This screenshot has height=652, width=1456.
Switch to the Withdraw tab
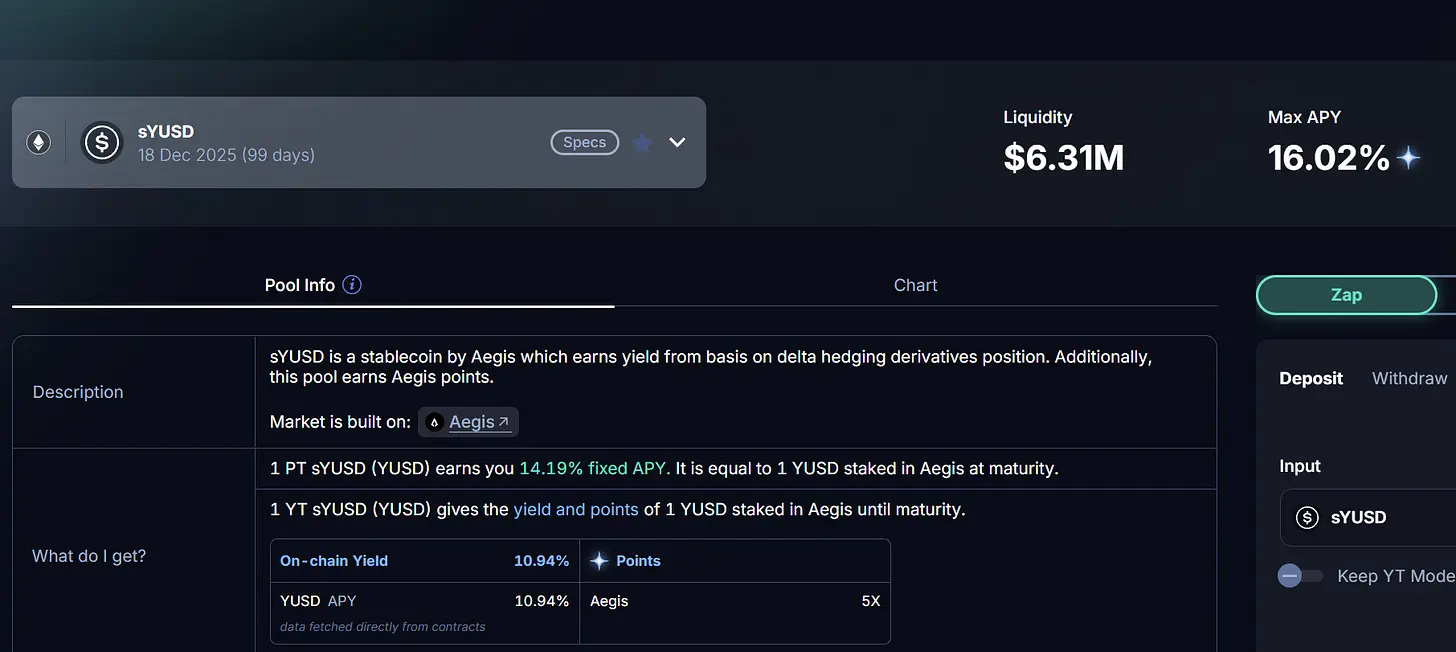1409,378
